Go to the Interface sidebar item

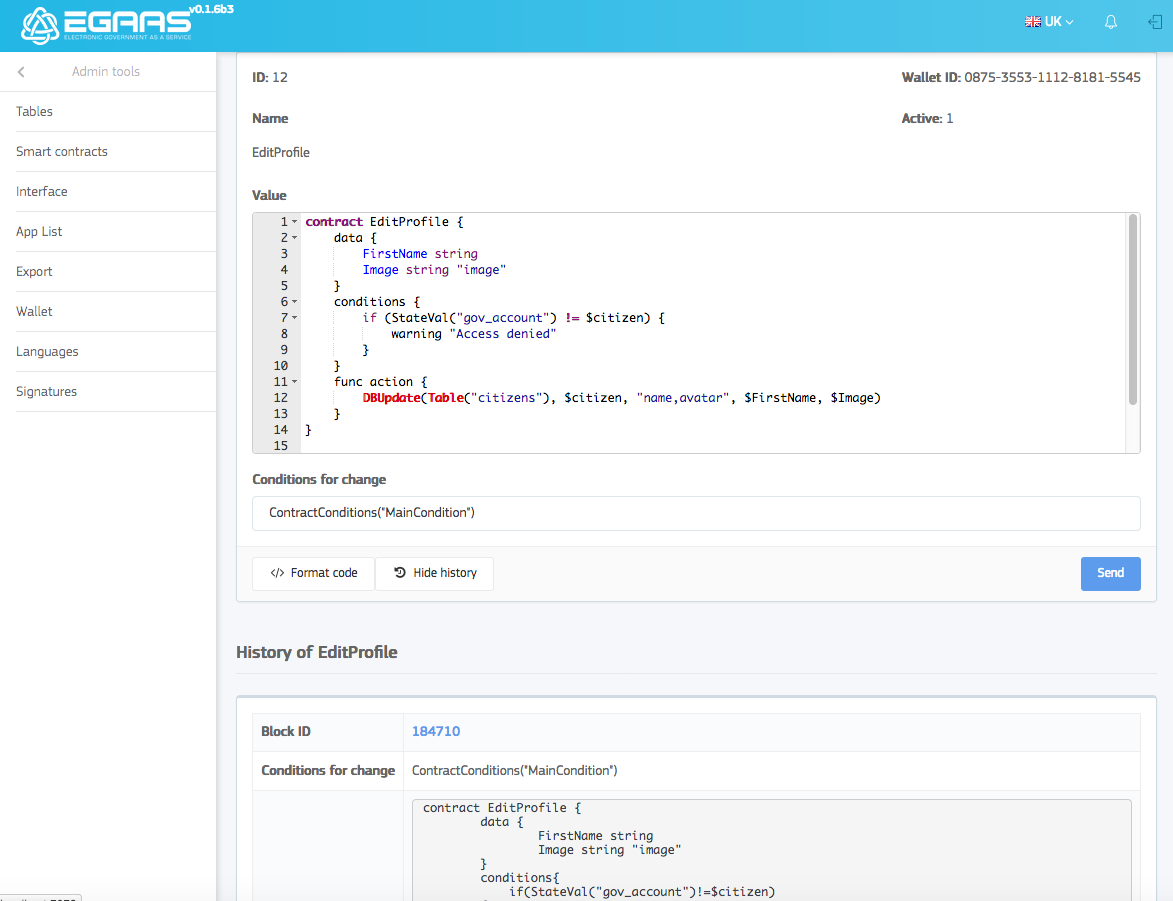pos(42,192)
